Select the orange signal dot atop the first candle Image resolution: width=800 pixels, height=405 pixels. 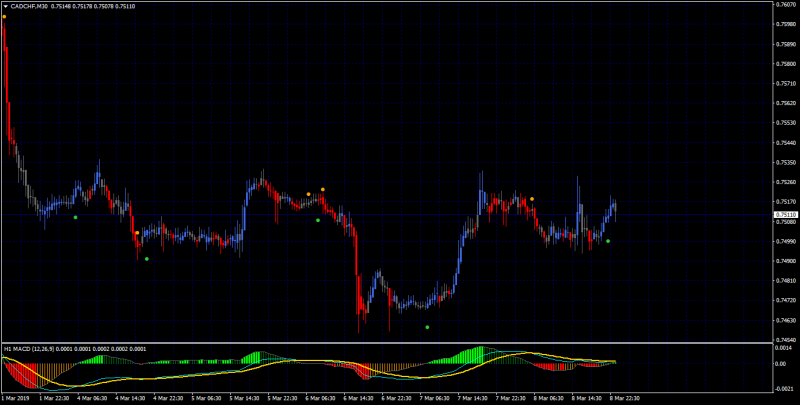click(x=4, y=17)
